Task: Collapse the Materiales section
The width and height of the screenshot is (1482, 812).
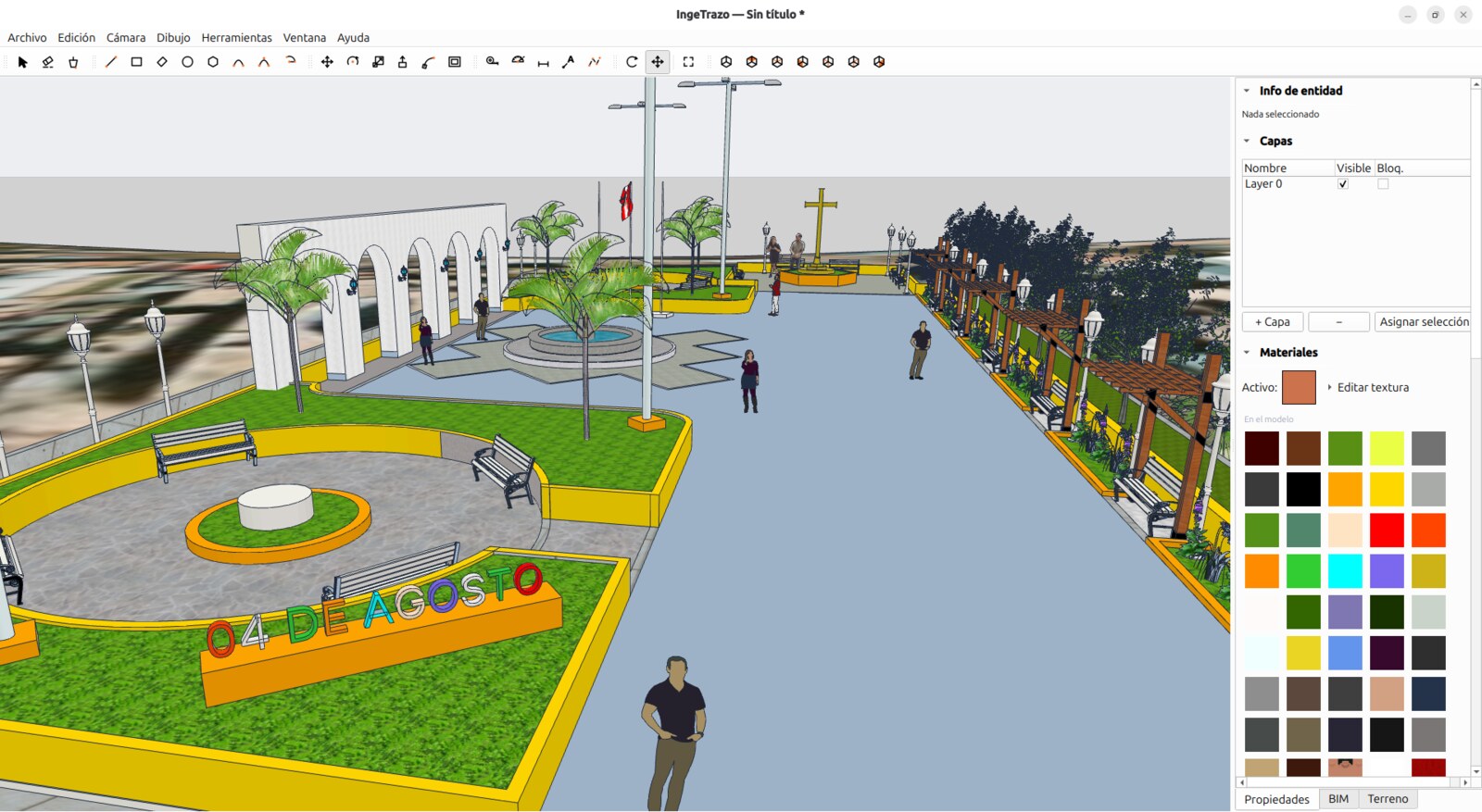Action: pos(1247,353)
